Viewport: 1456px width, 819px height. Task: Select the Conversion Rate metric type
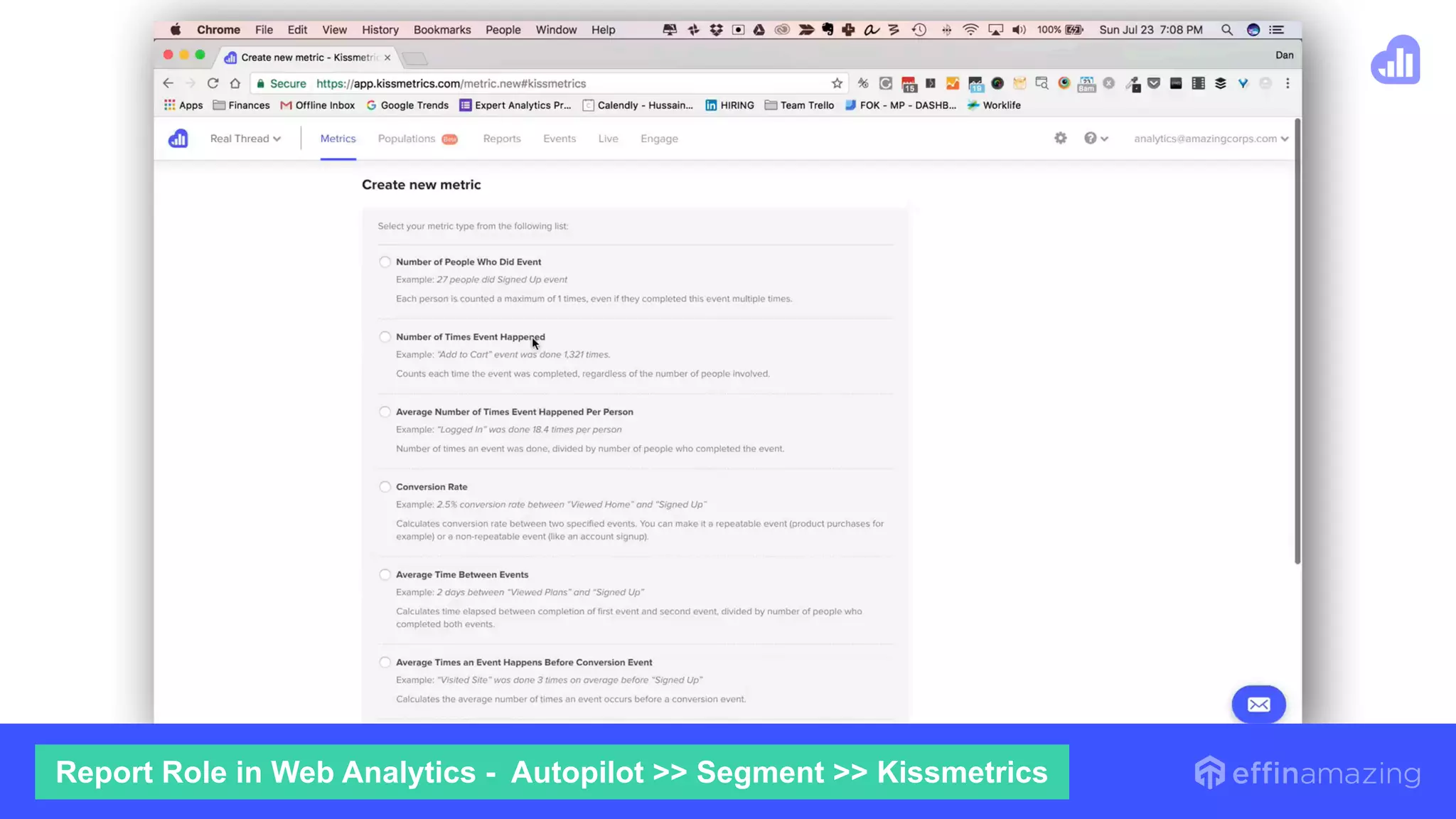tap(385, 487)
